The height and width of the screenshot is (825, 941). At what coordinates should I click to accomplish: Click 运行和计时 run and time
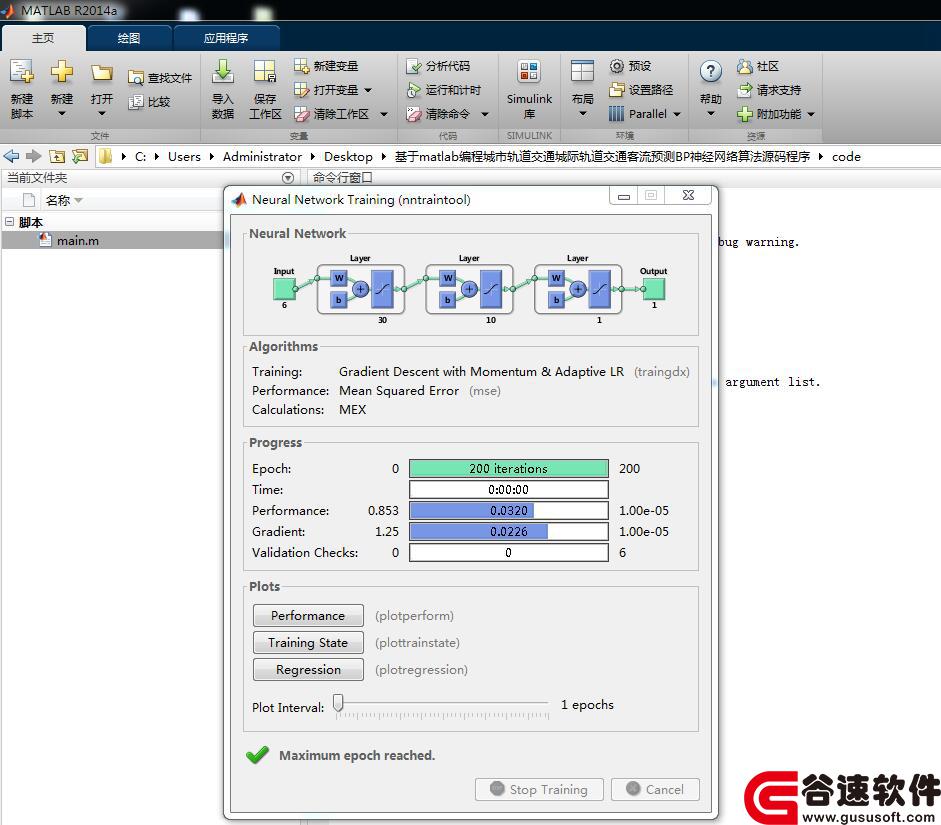[x=444, y=90]
